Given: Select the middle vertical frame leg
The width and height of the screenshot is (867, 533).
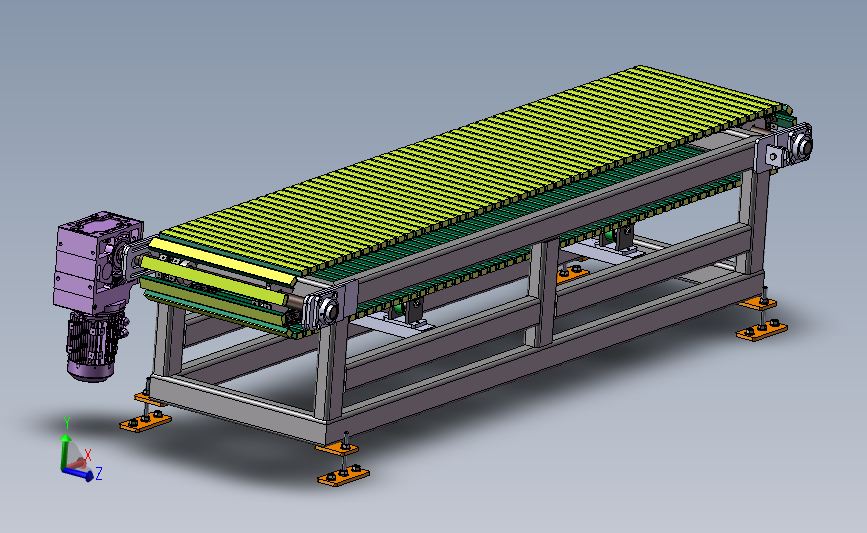Looking at the screenshot, I should 544,294.
